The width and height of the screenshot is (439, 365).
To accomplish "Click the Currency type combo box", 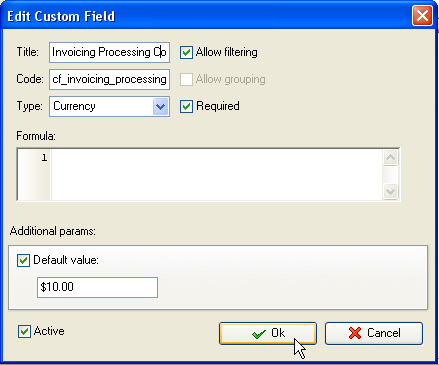I will [109, 107].
